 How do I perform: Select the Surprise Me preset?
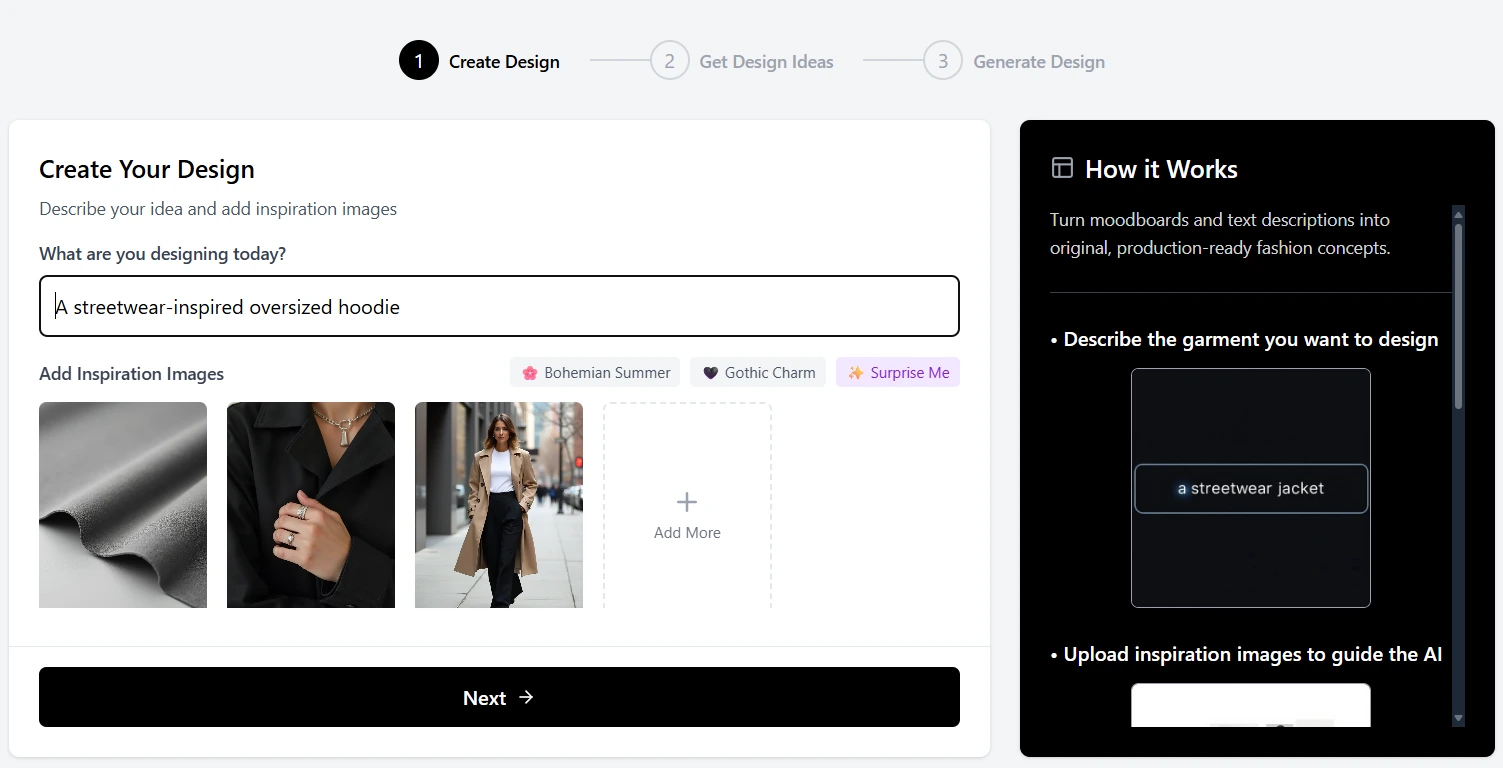click(898, 373)
